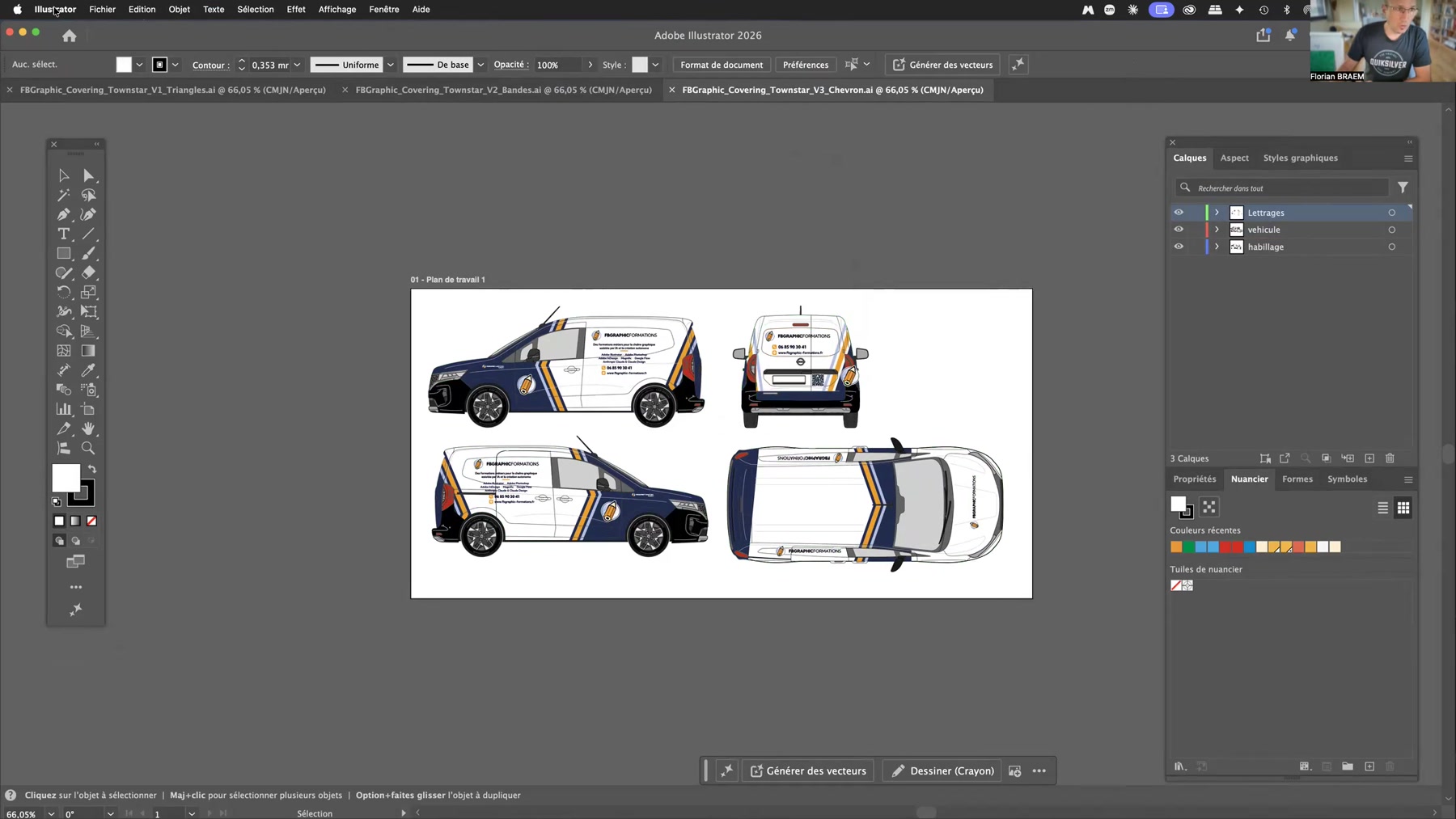This screenshot has width=1456, height=819.
Task: Open the Effet menu
Action: click(296, 10)
